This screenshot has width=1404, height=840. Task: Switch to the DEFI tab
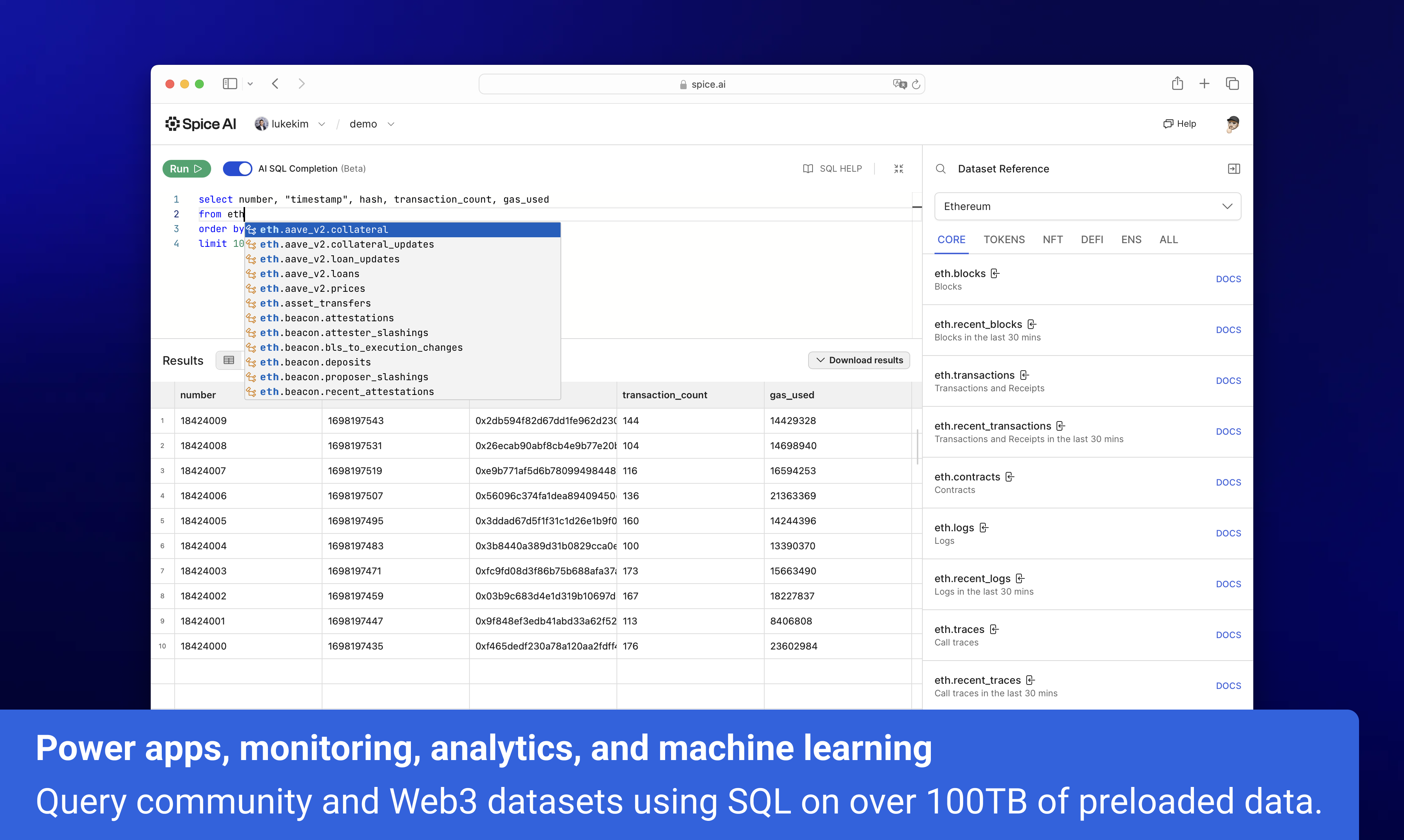tap(1092, 239)
